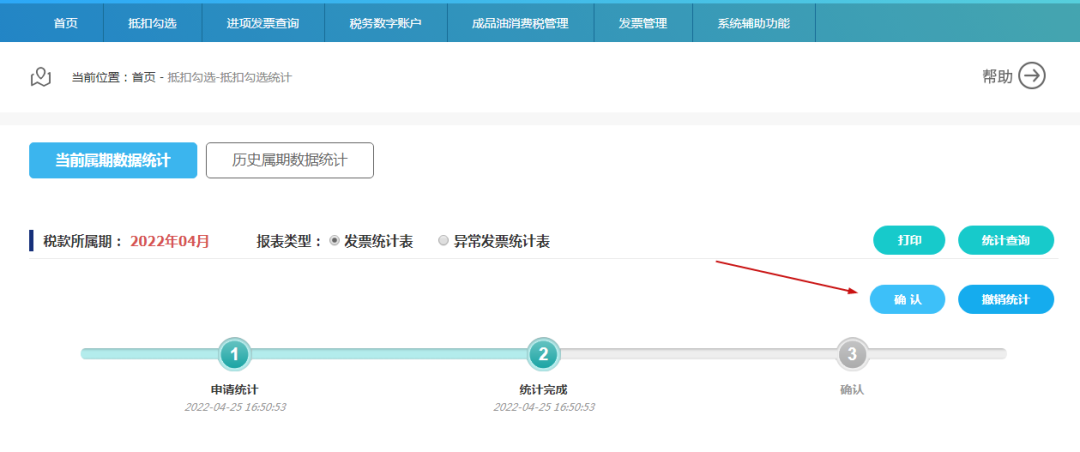The width and height of the screenshot is (1080, 452).
Task: Click the 报表类型 label
Action: [289, 241]
